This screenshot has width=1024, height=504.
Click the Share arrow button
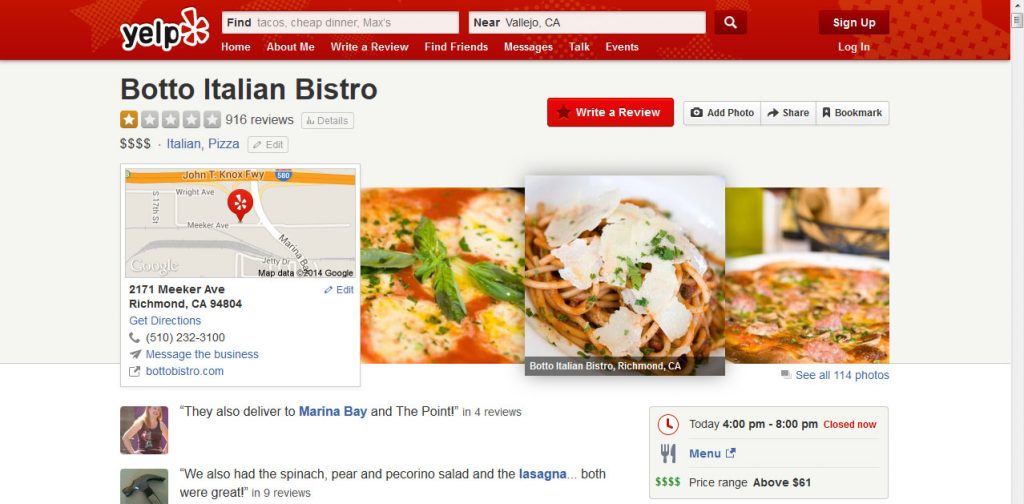coord(788,113)
